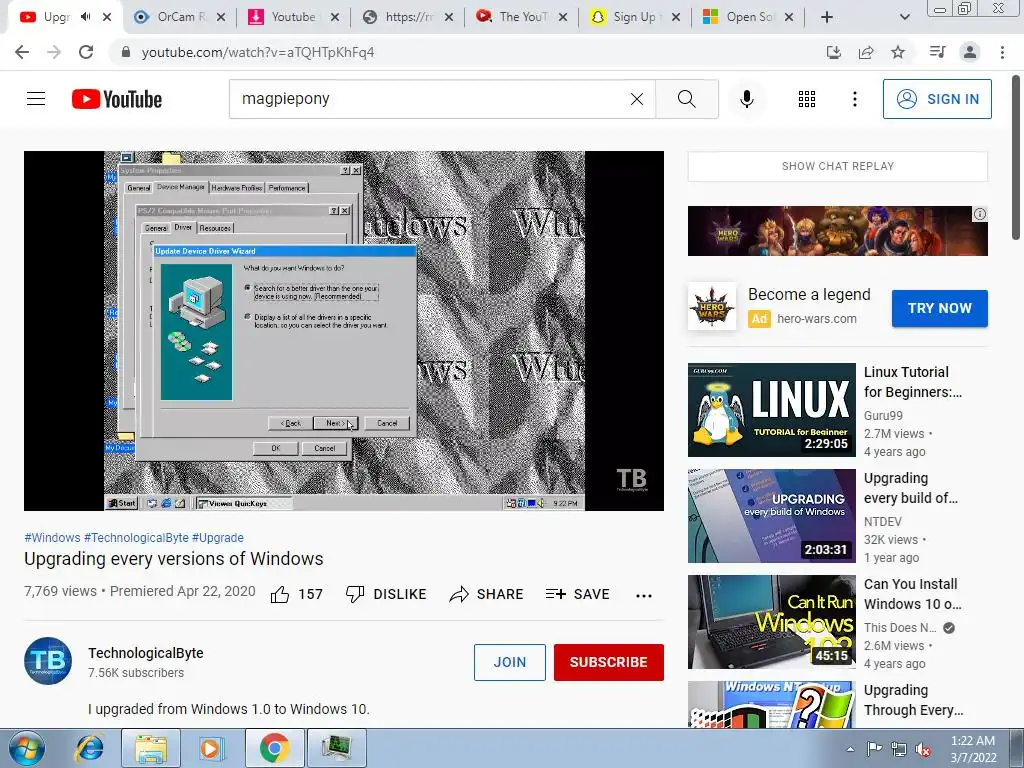Open more actions ellipsis under video
The image size is (1024, 768).
[643, 595]
